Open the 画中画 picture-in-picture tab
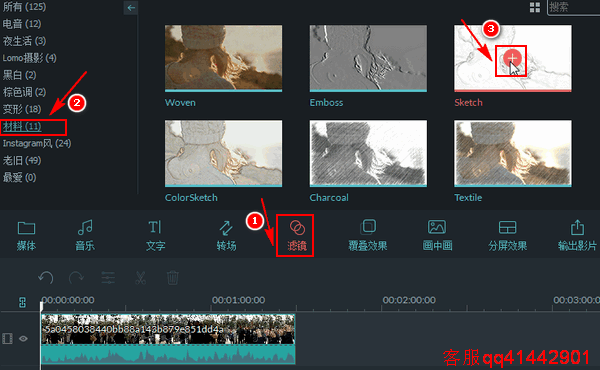 pos(437,235)
